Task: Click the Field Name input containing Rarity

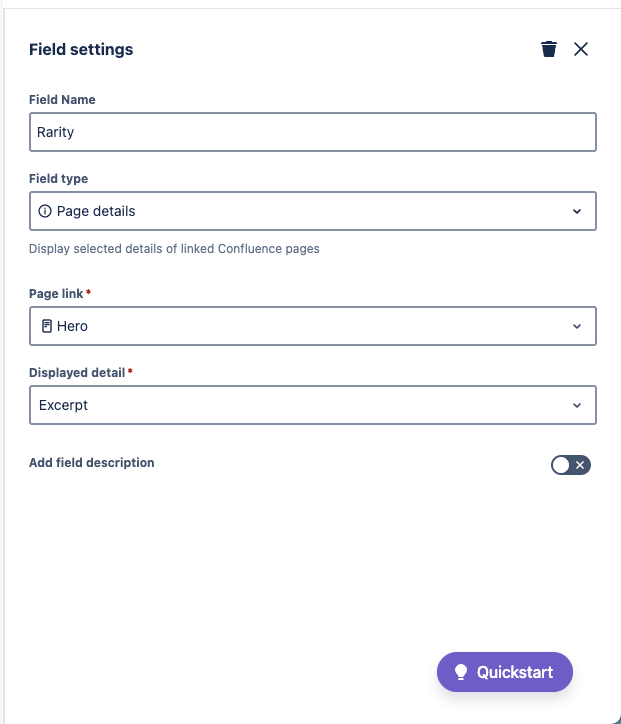Action: coord(313,132)
